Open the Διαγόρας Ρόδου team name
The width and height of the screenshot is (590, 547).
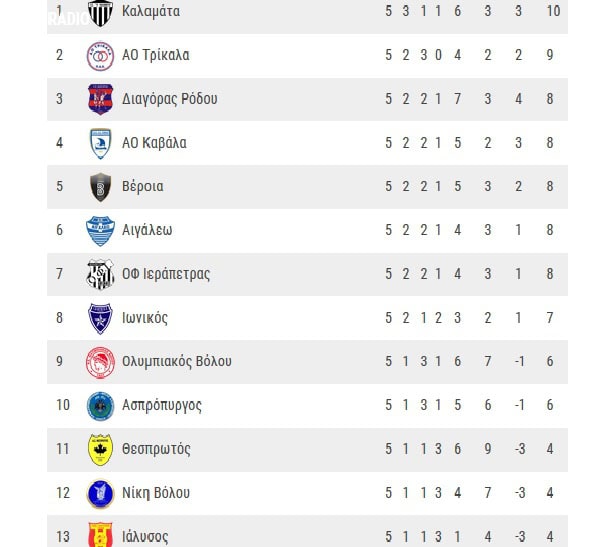[x=170, y=99]
